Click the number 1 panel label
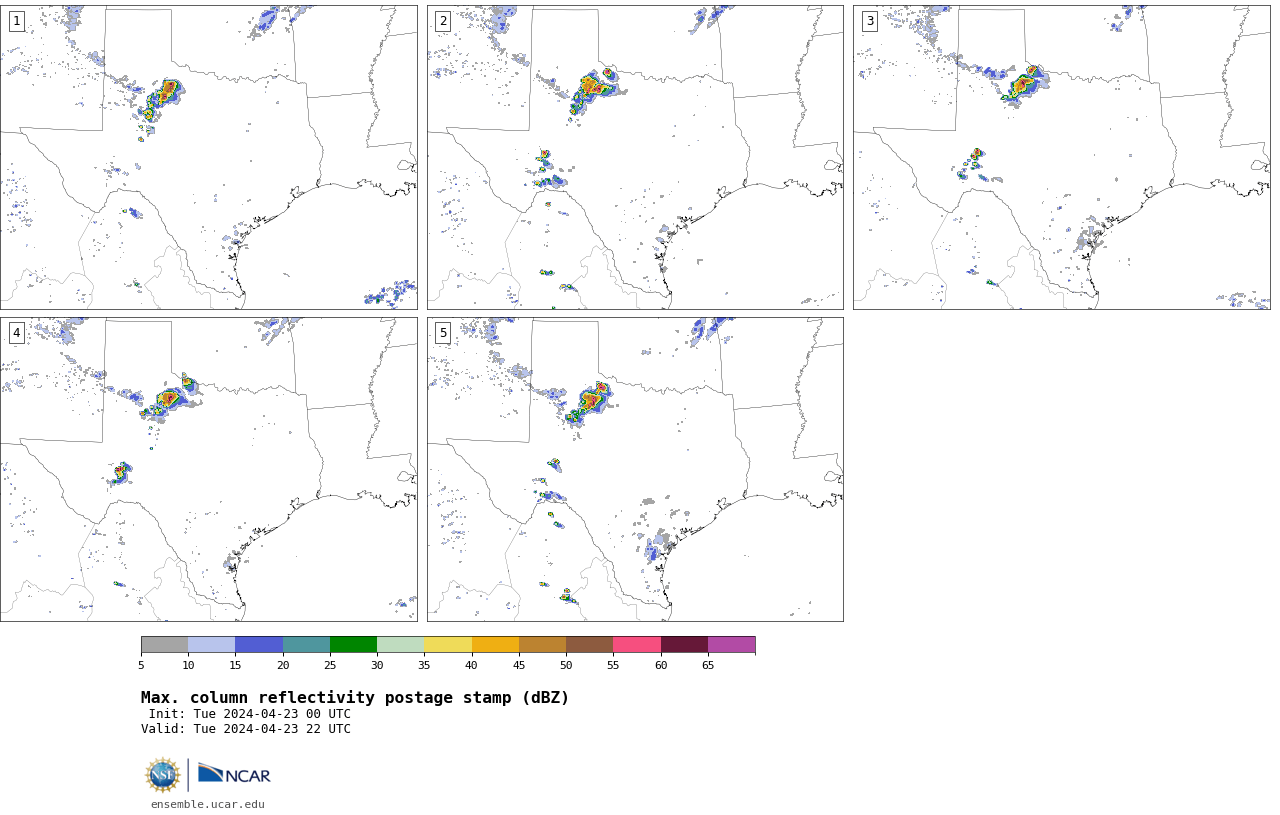This screenshot has width=1280, height=815. click(x=16, y=21)
